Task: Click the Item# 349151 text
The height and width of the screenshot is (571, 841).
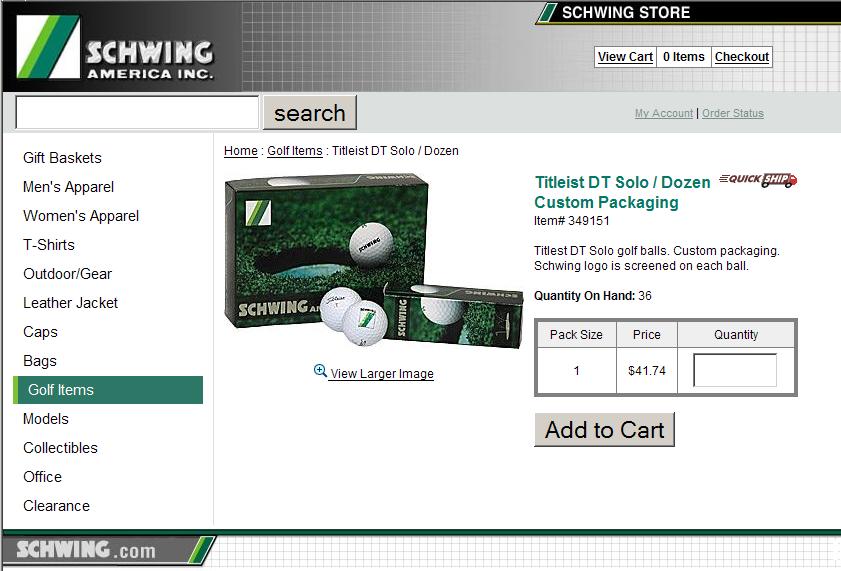Action: (x=572, y=220)
